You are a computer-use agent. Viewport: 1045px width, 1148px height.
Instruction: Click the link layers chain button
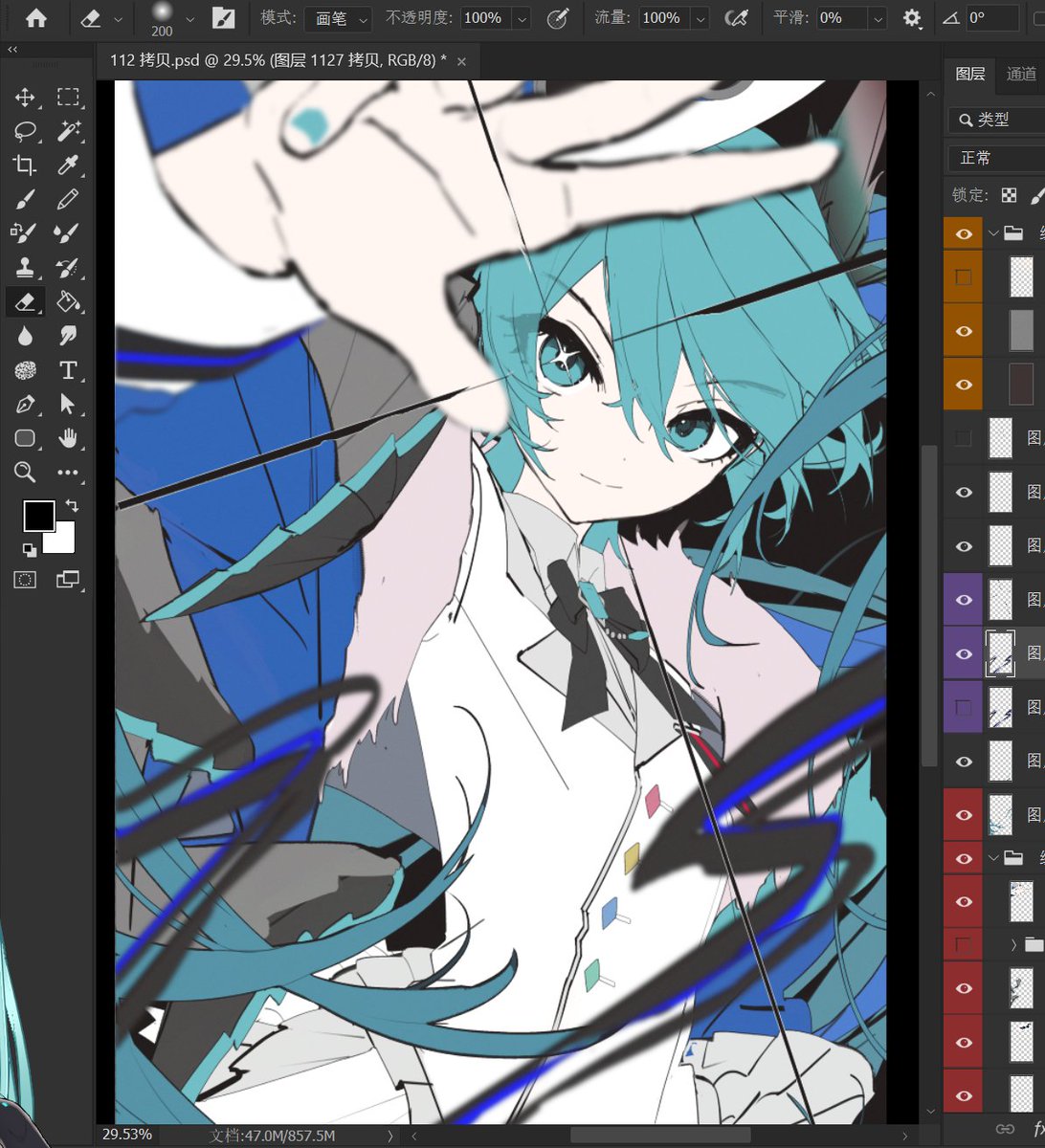1004,1129
